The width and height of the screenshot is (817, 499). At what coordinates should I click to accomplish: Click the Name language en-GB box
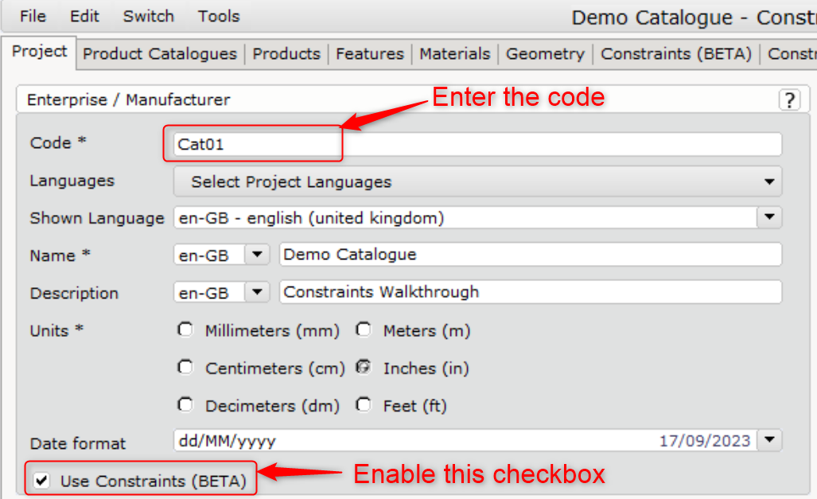pyautogui.click(x=209, y=255)
